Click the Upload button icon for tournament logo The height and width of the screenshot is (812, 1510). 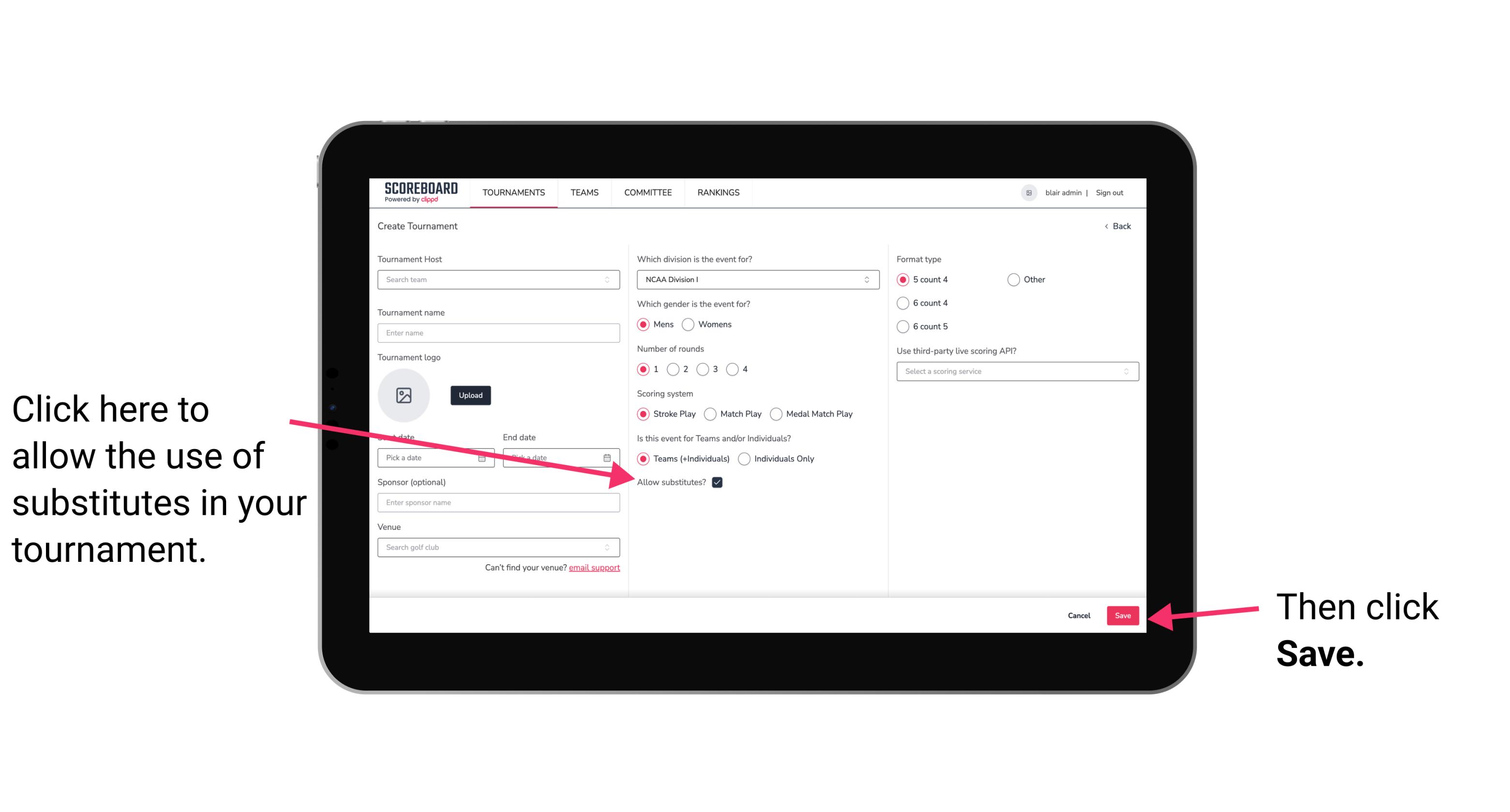(x=469, y=394)
